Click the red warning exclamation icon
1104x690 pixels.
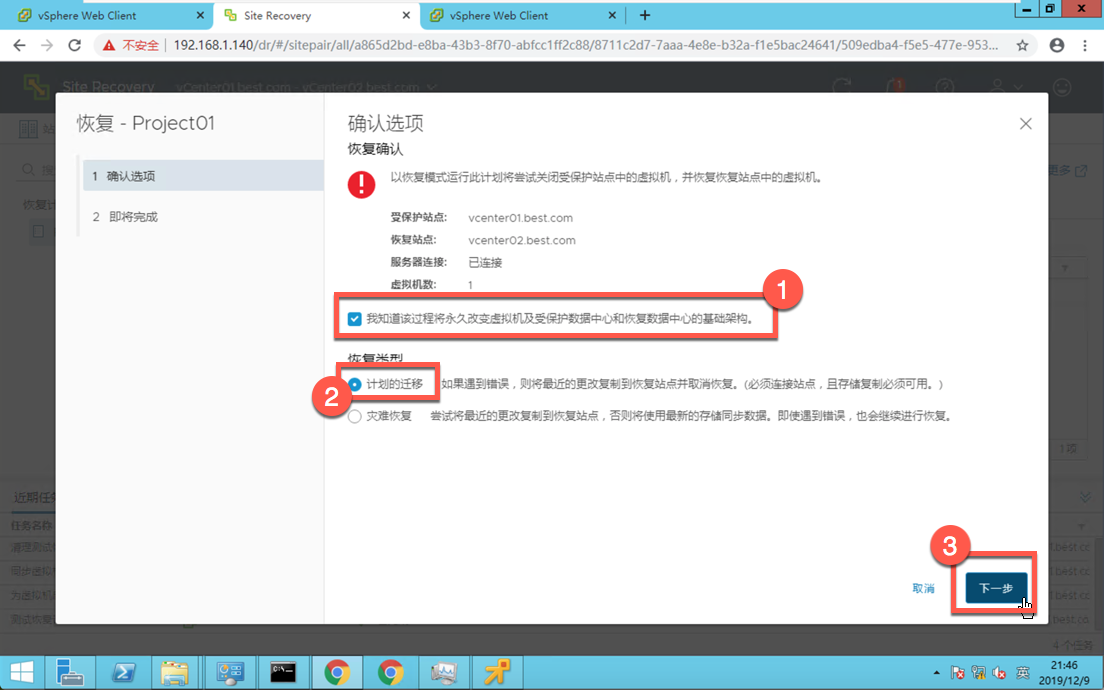[361, 184]
